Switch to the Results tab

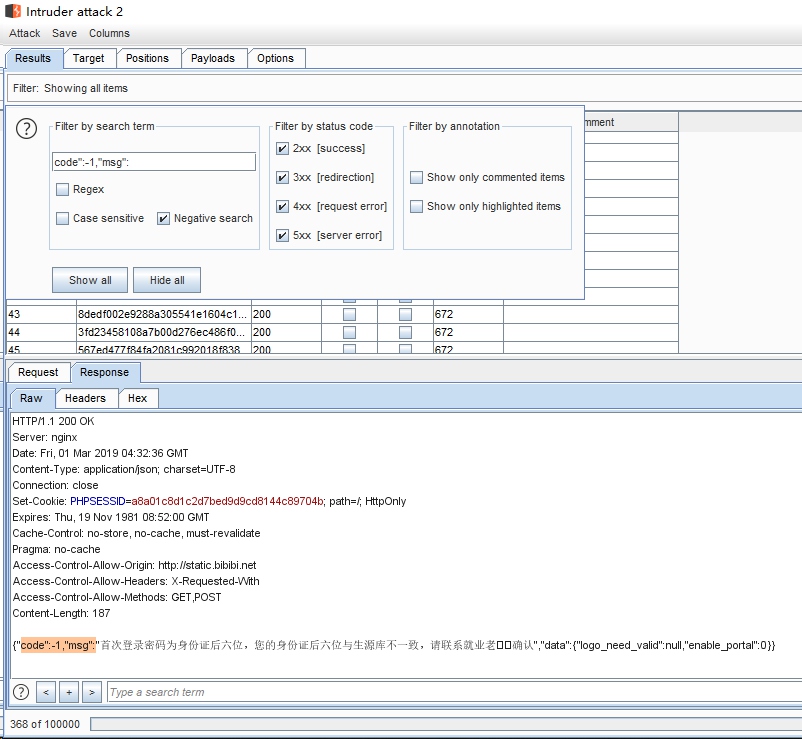pos(33,58)
